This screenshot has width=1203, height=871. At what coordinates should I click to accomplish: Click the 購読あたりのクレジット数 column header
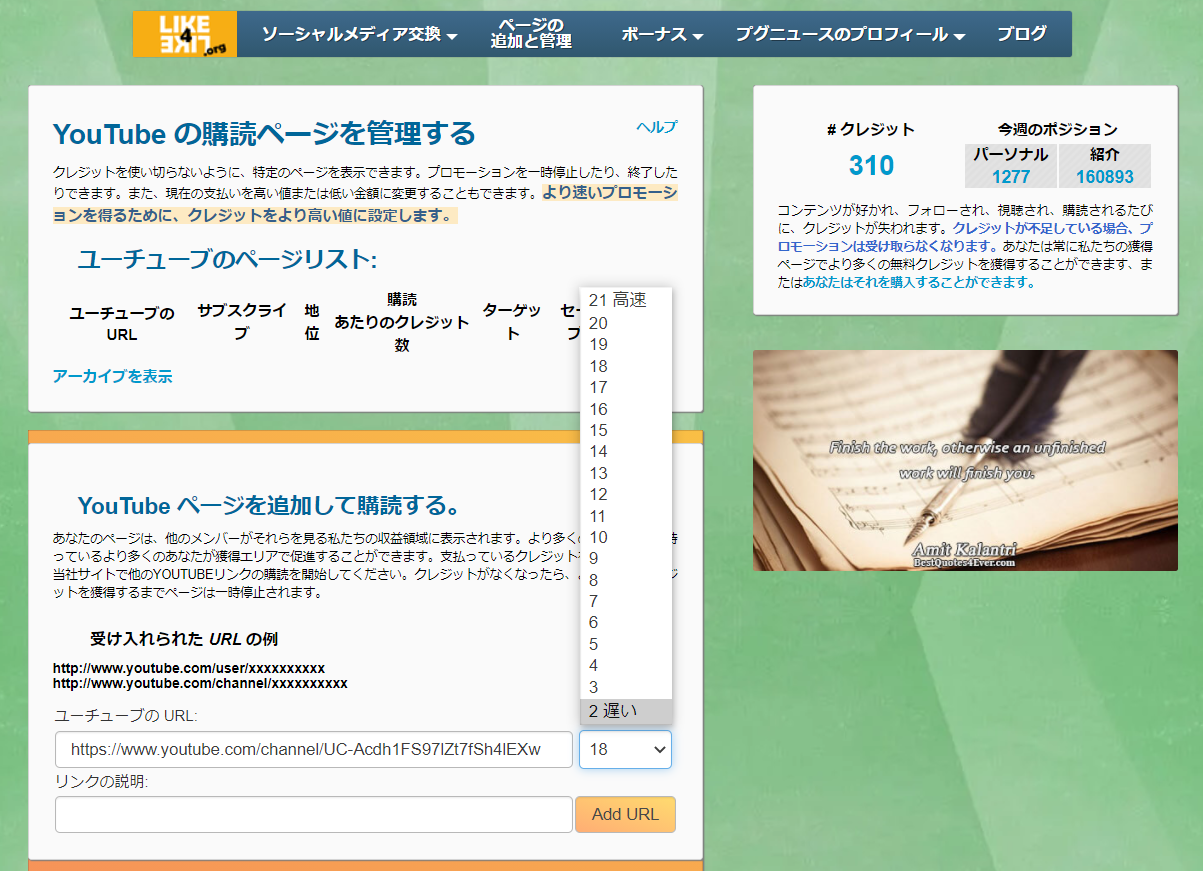pos(402,322)
